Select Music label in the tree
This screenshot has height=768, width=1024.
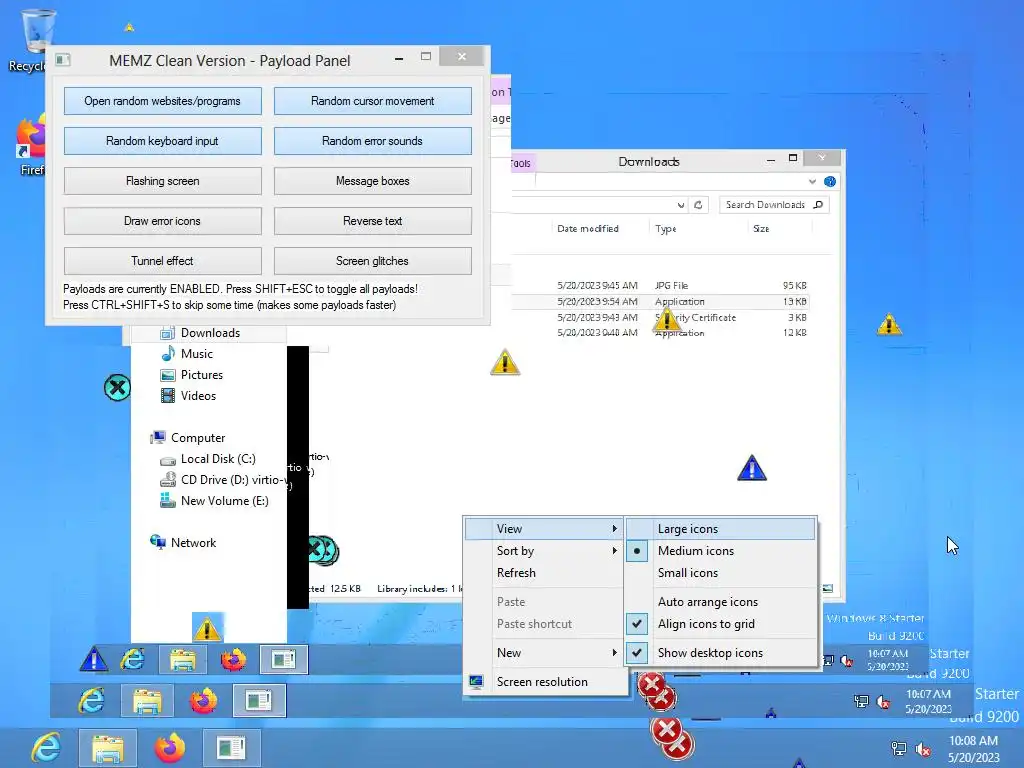197,353
